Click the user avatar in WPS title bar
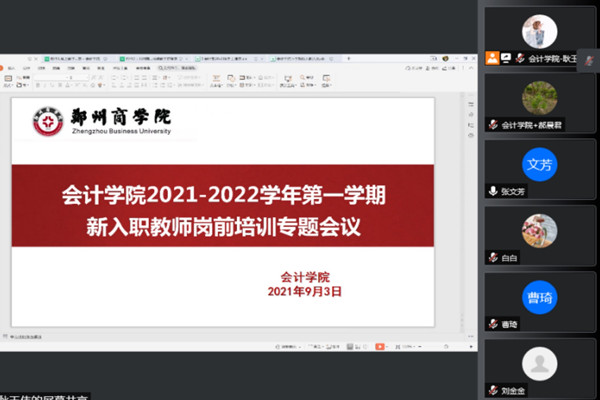This screenshot has height=400, width=600. click(x=445, y=59)
